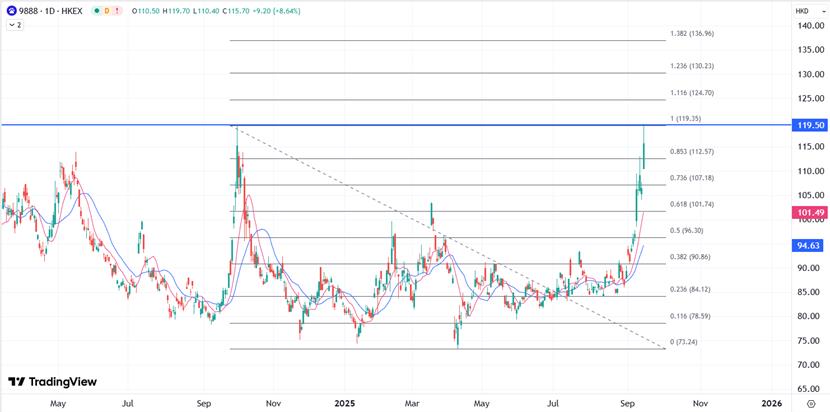Click the blue 94.63 moving average label

(808, 245)
